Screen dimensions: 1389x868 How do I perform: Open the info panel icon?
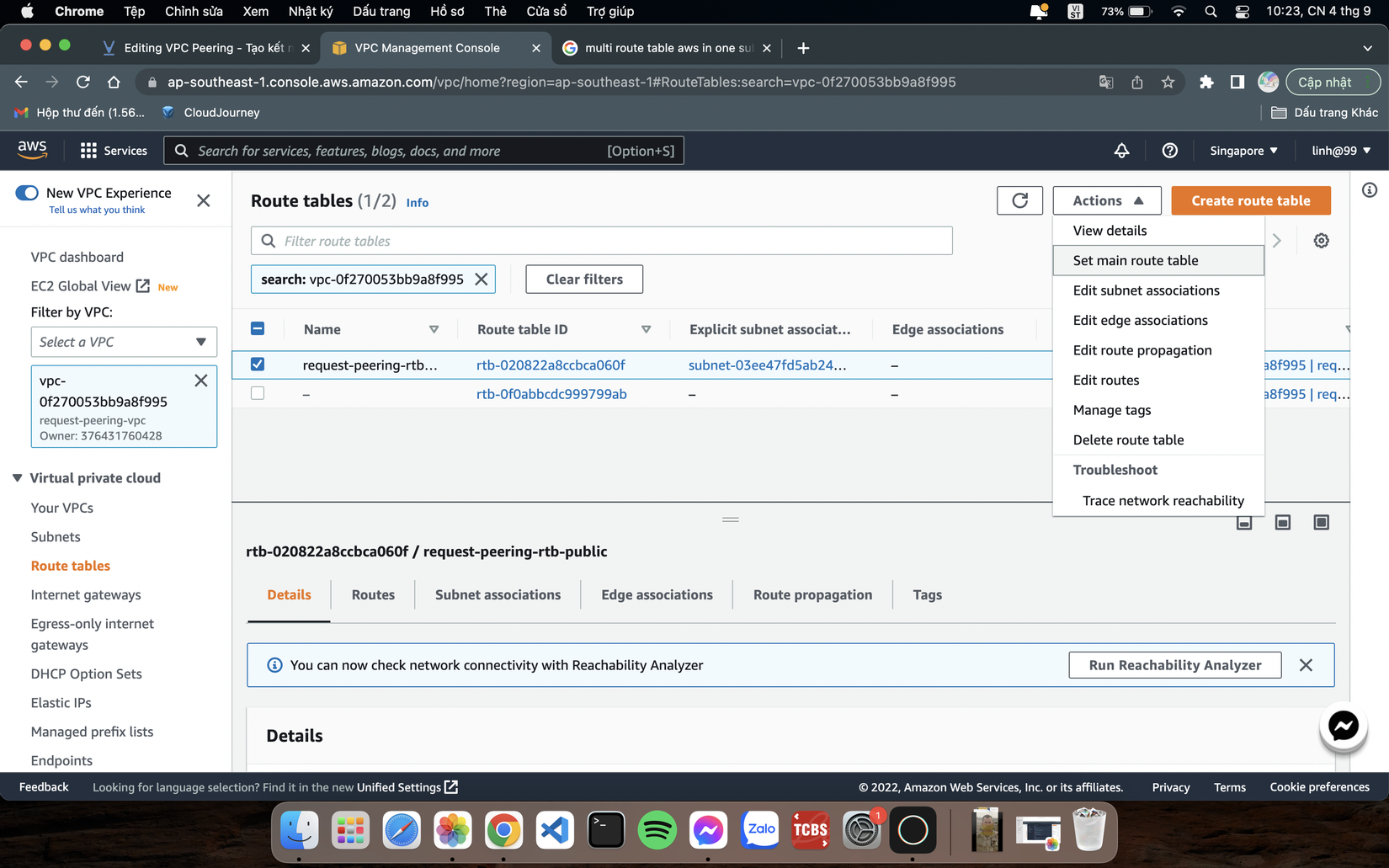[x=1370, y=190]
